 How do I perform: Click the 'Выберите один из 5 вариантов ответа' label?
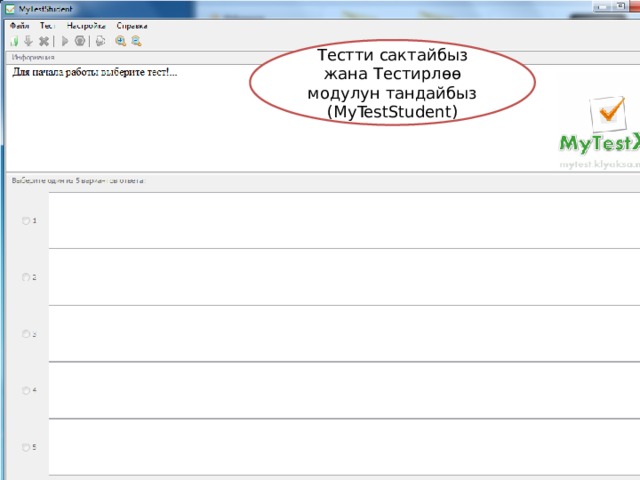(78, 180)
